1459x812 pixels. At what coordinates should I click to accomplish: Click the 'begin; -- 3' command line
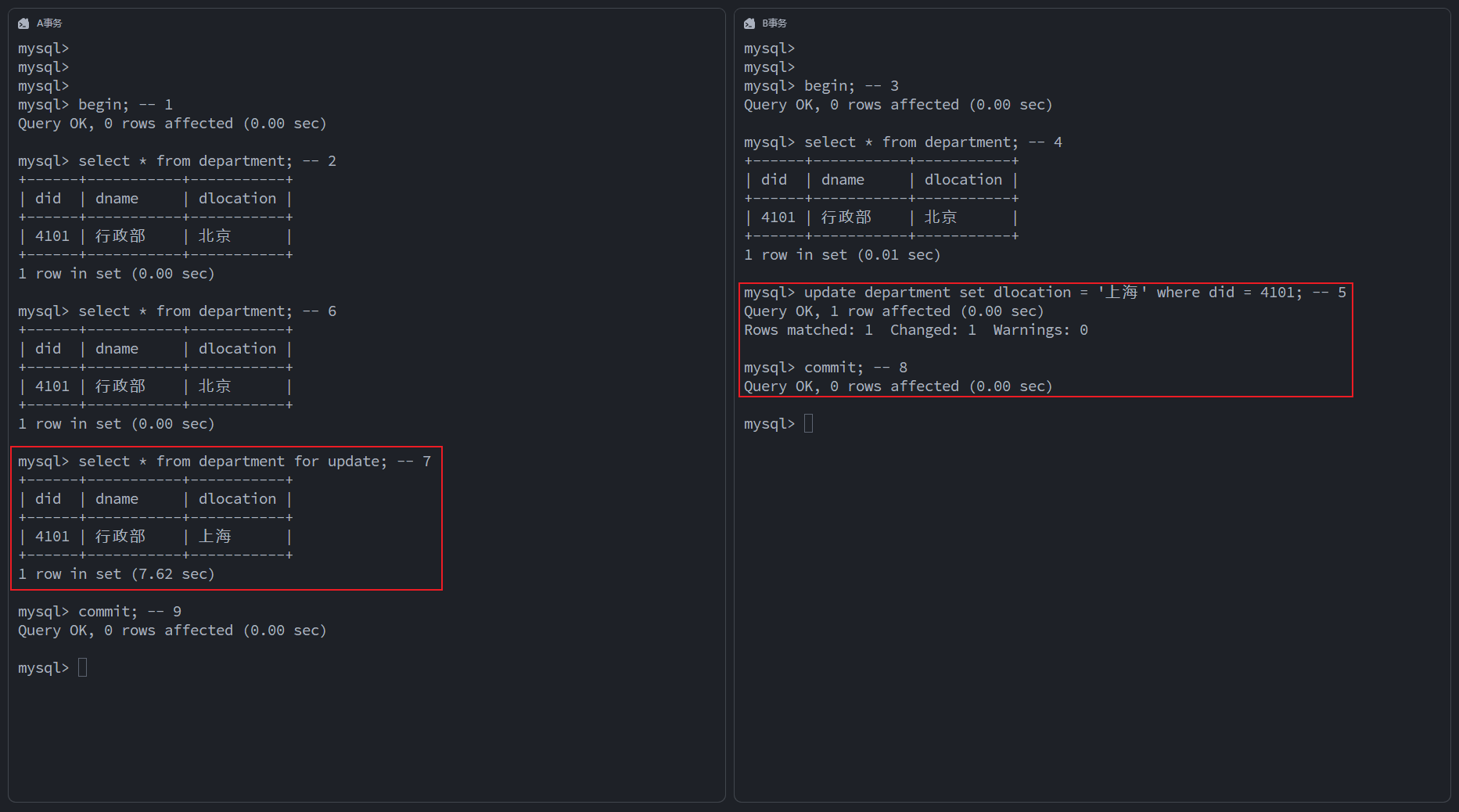851,86
